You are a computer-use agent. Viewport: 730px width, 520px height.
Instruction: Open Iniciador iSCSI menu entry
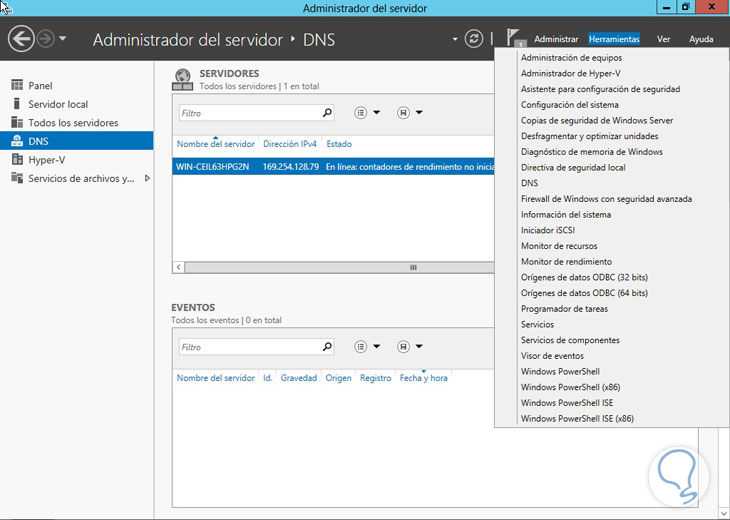[548, 230]
